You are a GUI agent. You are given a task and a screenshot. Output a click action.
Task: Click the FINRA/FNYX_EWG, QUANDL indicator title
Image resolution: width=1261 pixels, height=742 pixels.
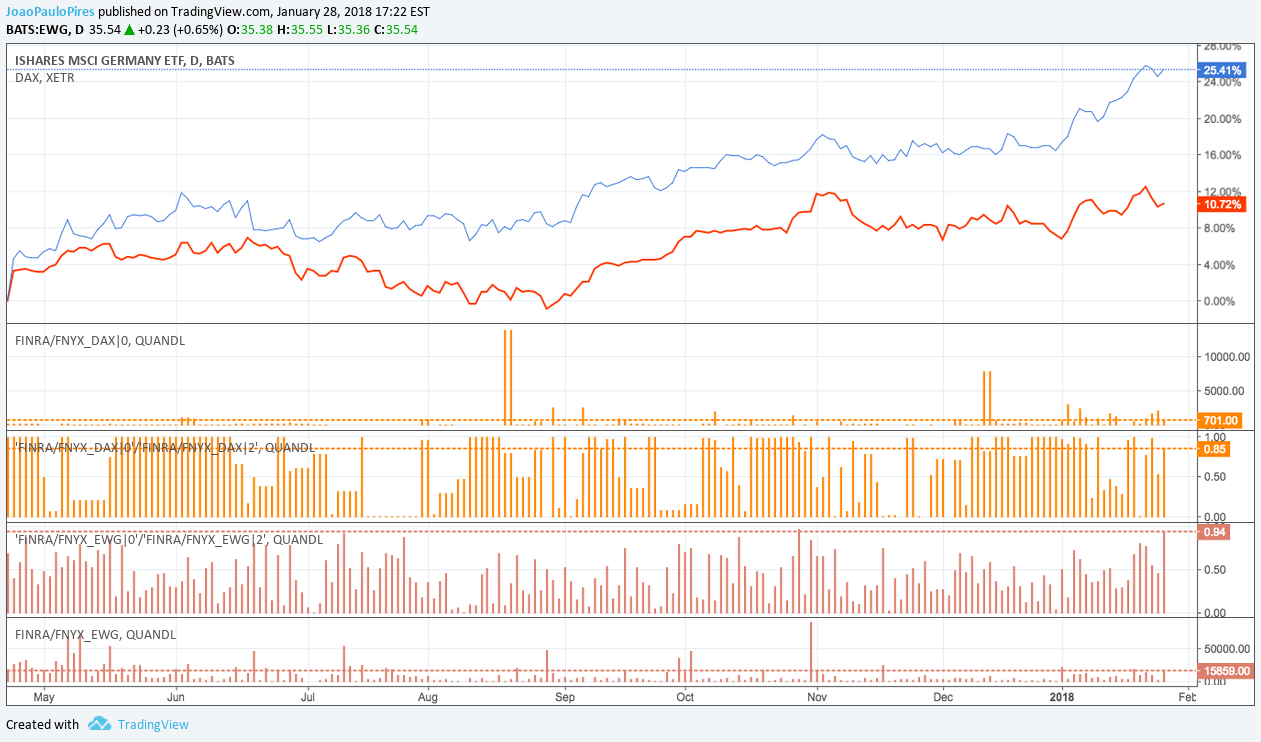click(x=96, y=634)
